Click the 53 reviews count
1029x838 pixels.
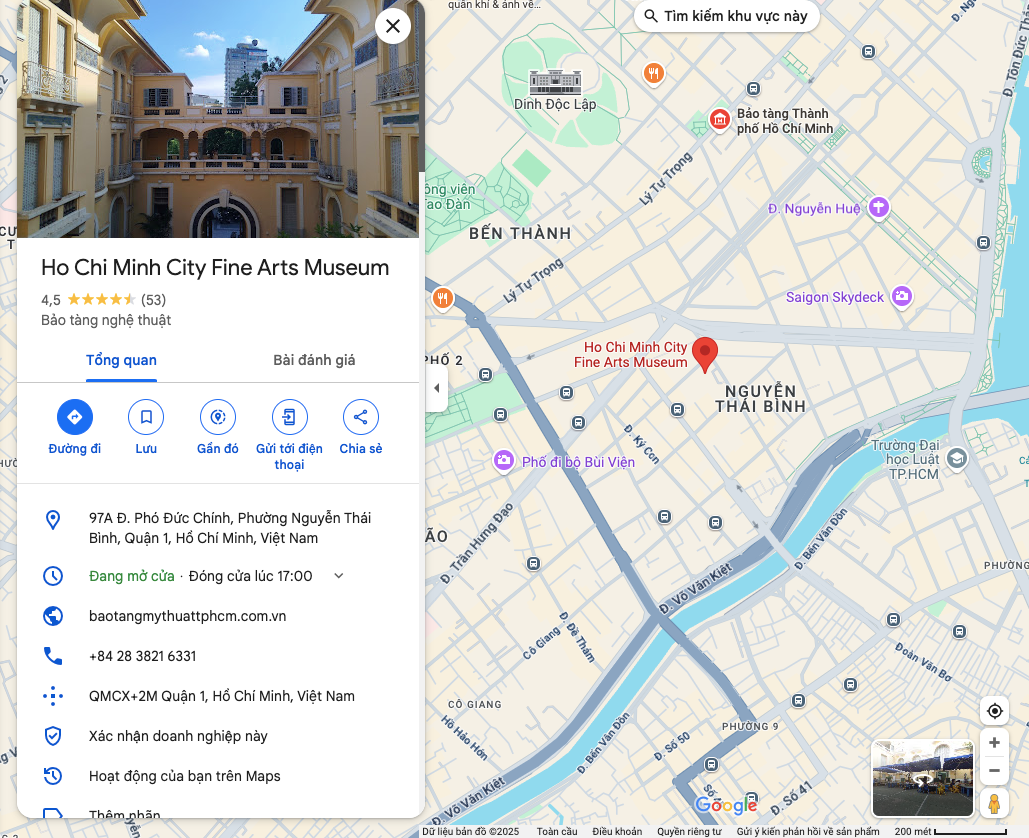154,300
